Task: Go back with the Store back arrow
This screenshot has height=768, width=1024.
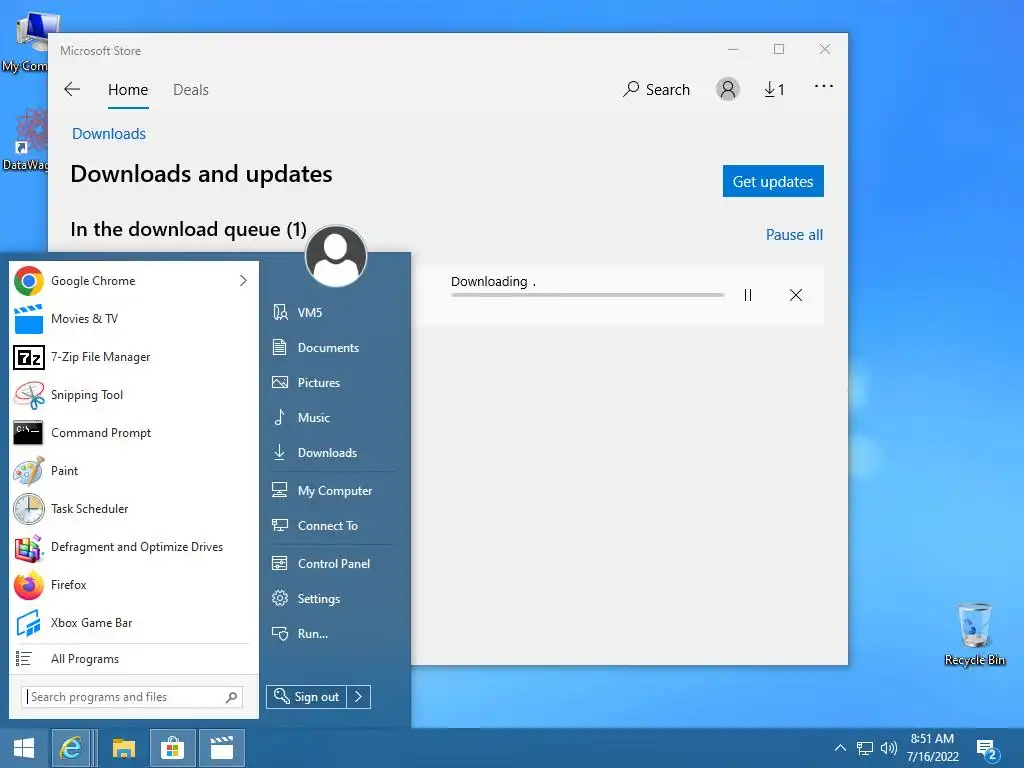Action: (x=72, y=89)
